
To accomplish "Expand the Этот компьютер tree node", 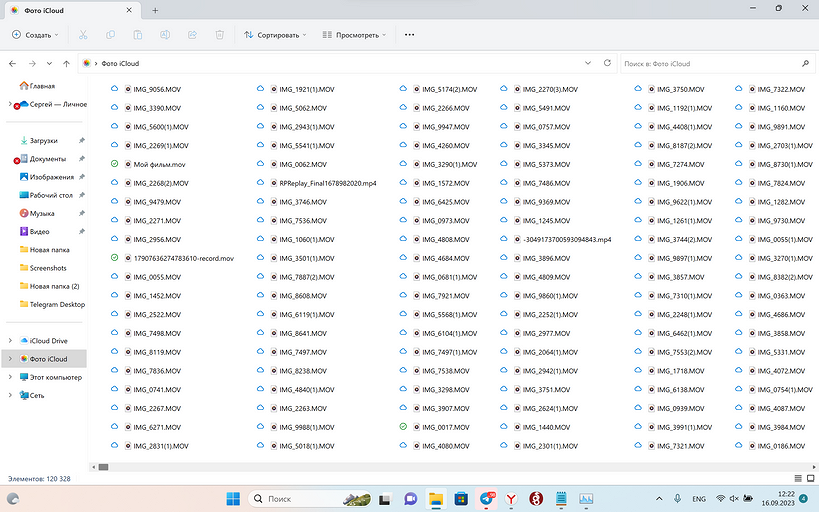I will [10, 377].
